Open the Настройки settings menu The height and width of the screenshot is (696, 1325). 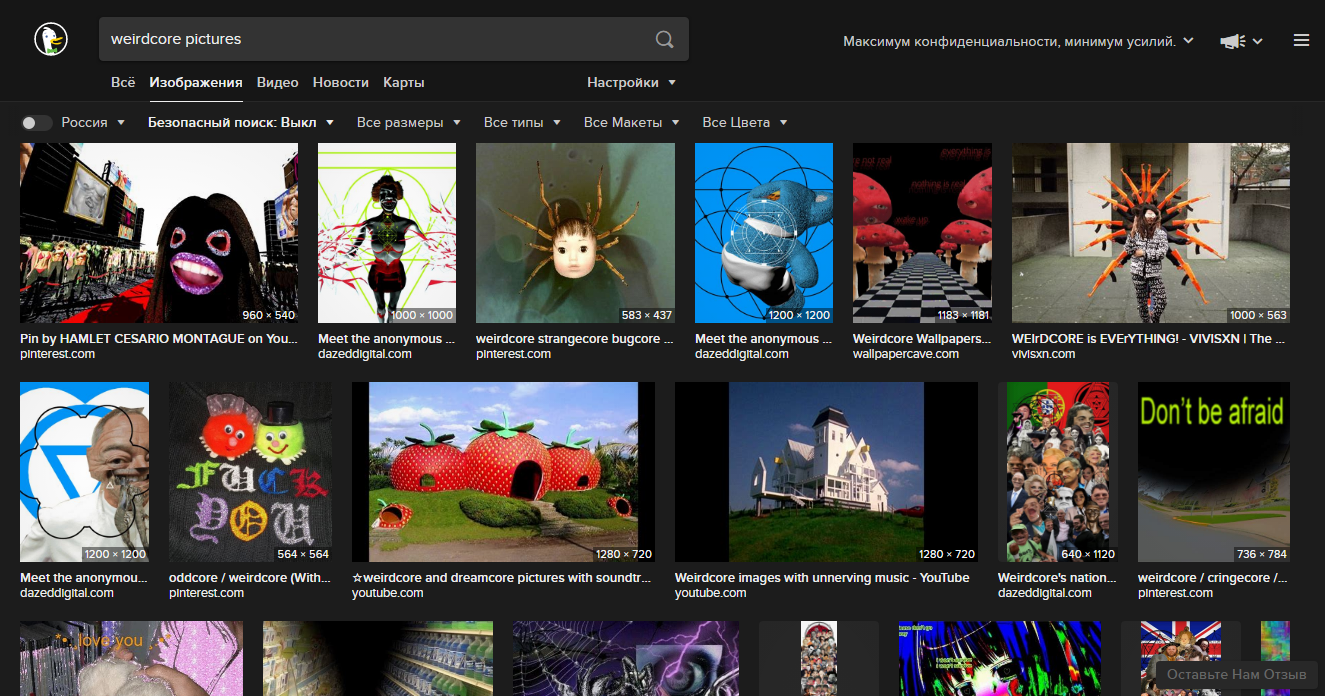tap(631, 82)
